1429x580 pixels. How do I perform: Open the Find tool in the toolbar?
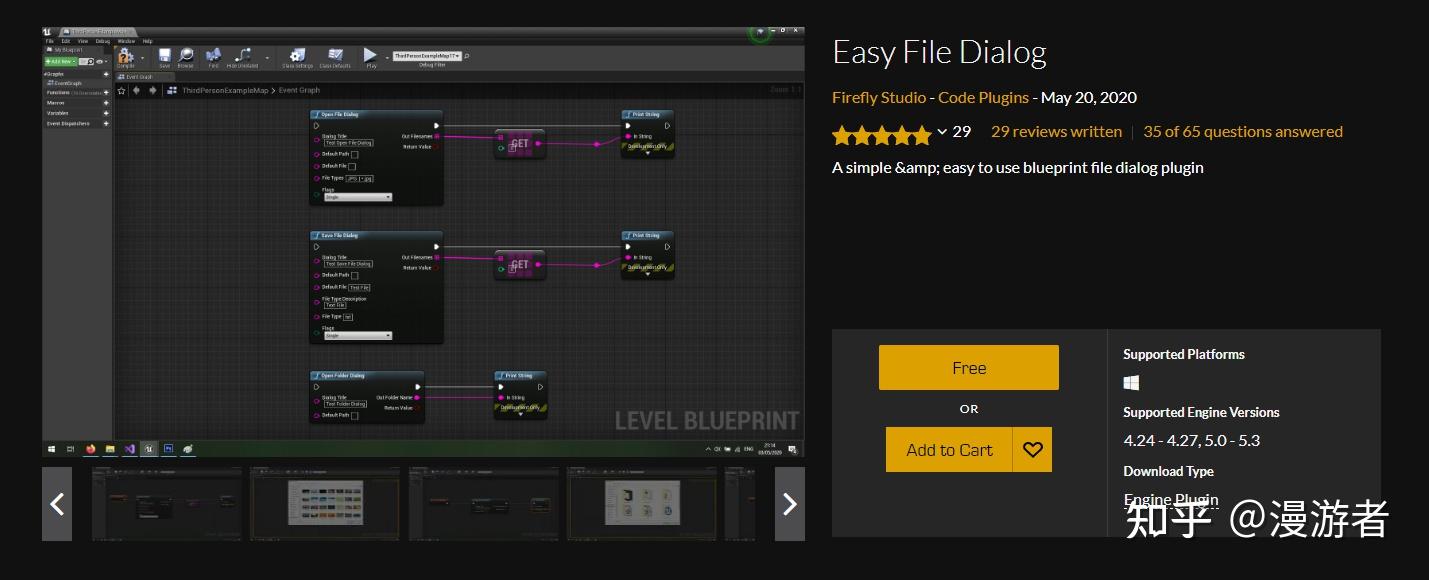tap(212, 55)
